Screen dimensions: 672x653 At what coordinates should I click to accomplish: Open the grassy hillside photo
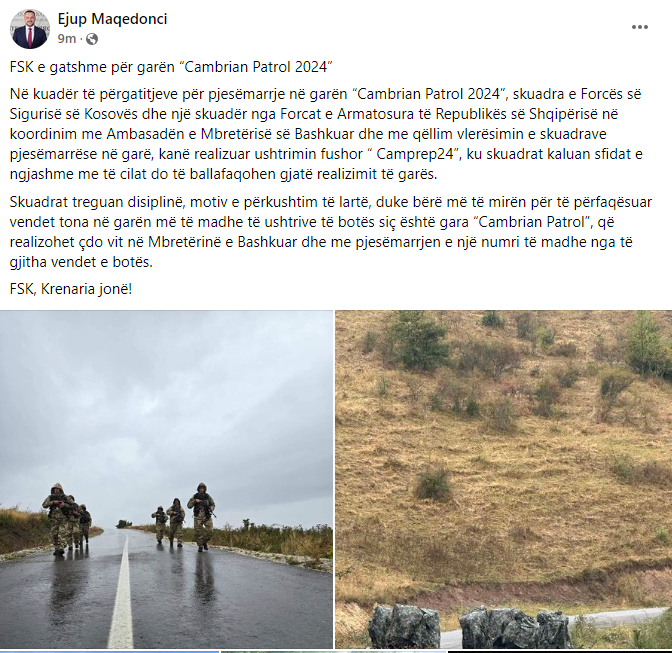coord(504,479)
